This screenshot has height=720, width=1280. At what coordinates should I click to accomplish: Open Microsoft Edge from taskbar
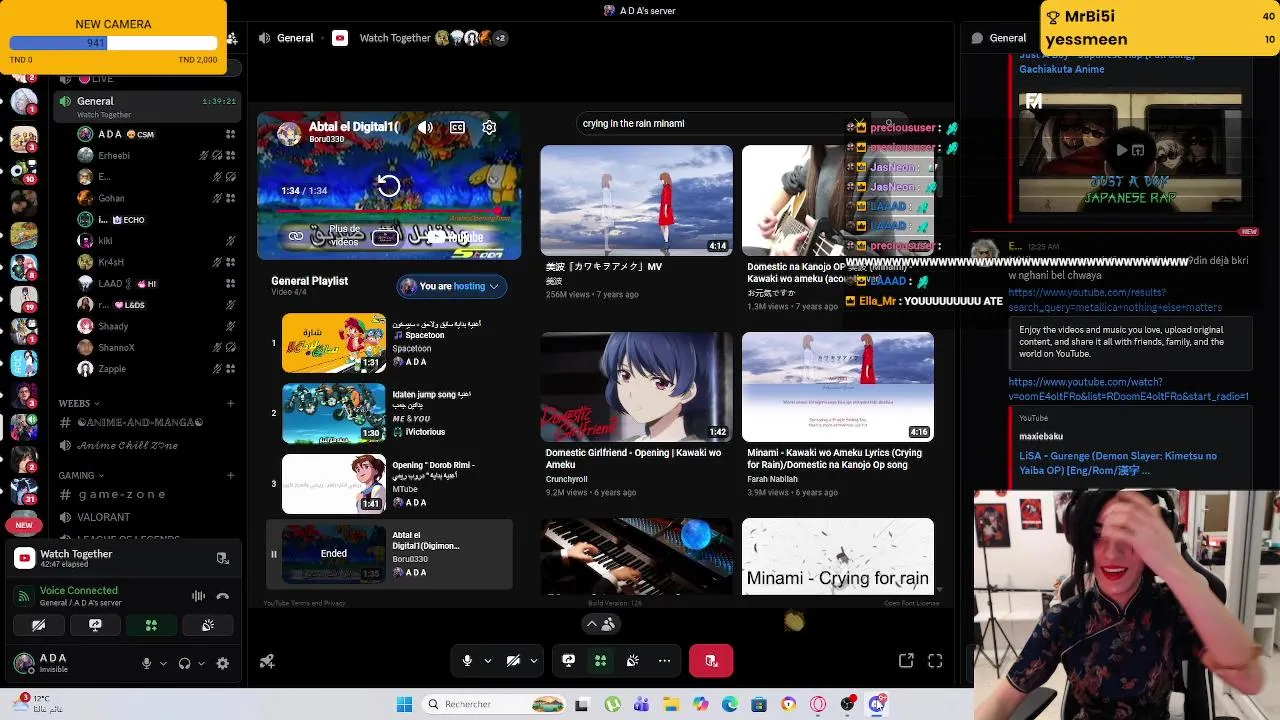point(730,704)
